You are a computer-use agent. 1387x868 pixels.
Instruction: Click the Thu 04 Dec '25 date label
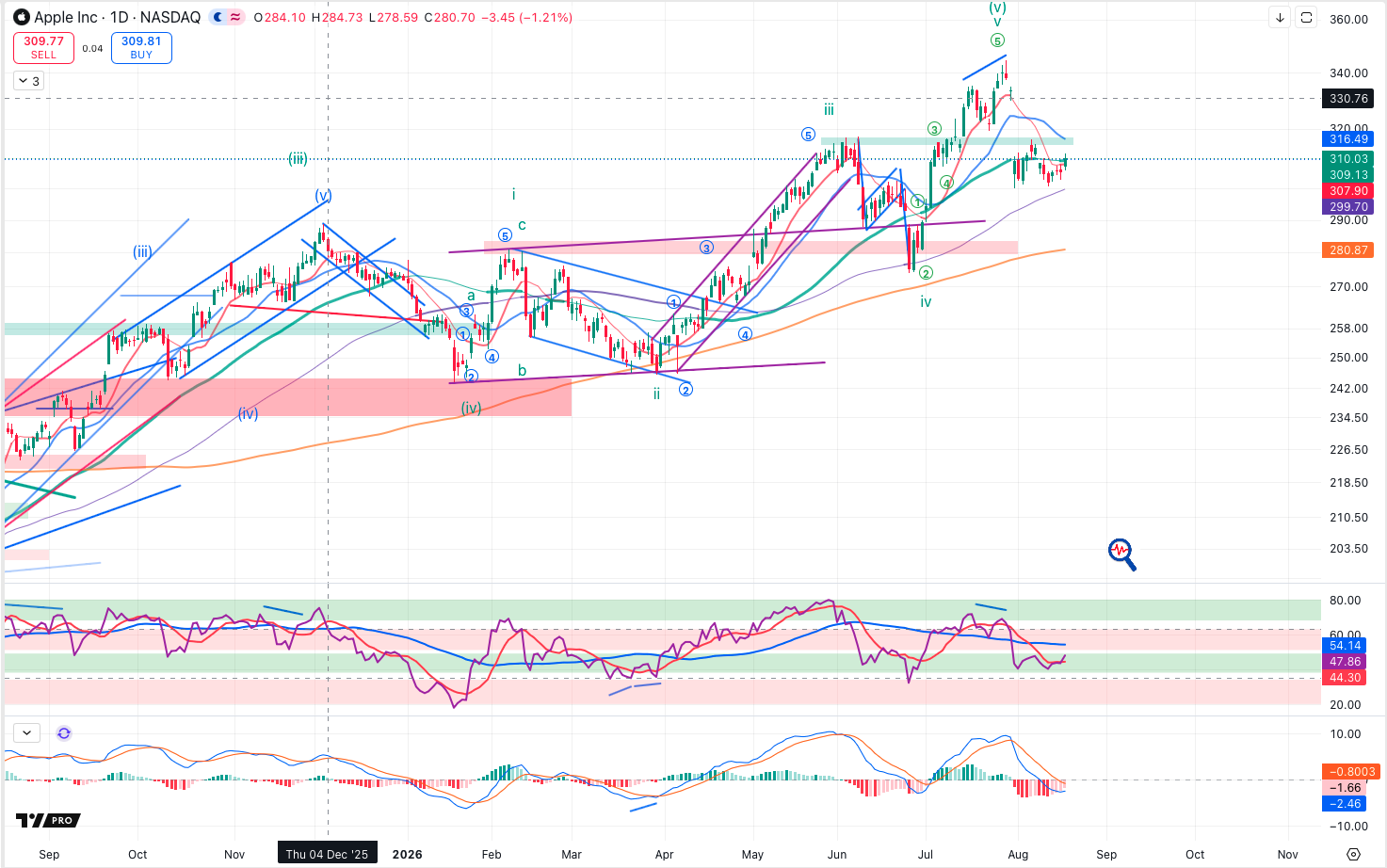tap(327, 854)
